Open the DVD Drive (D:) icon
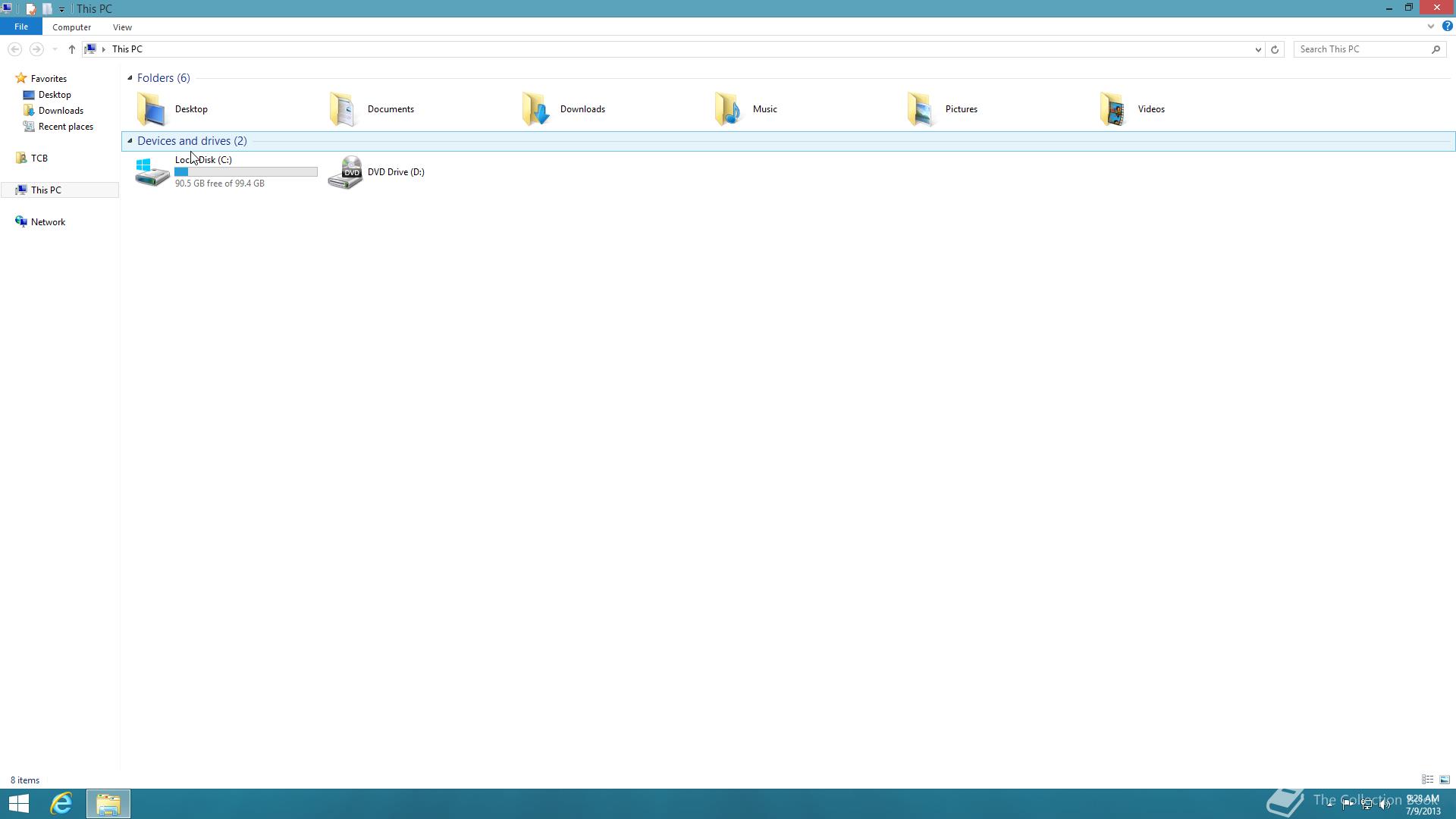Screen dimensions: 1456x819 pyautogui.click(x=345, y=172)
